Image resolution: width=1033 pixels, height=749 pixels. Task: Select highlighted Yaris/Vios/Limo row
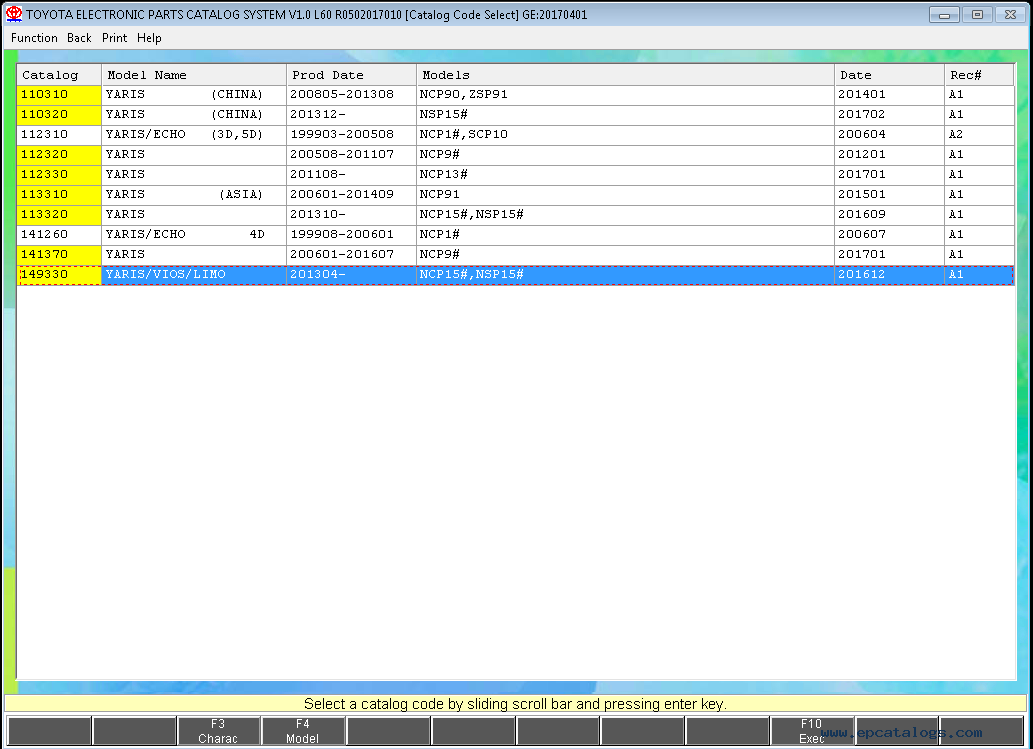184,274
